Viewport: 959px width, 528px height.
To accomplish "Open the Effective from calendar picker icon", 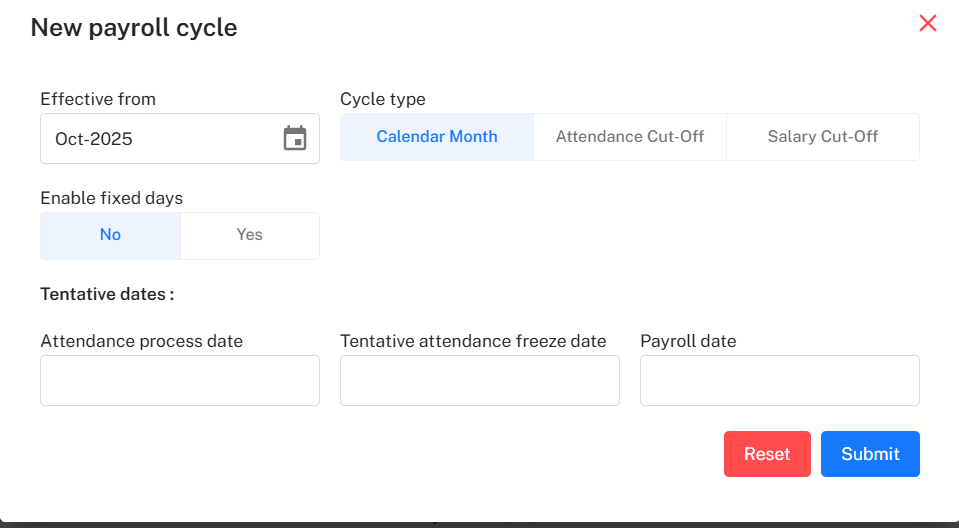I will pos(295,138).
